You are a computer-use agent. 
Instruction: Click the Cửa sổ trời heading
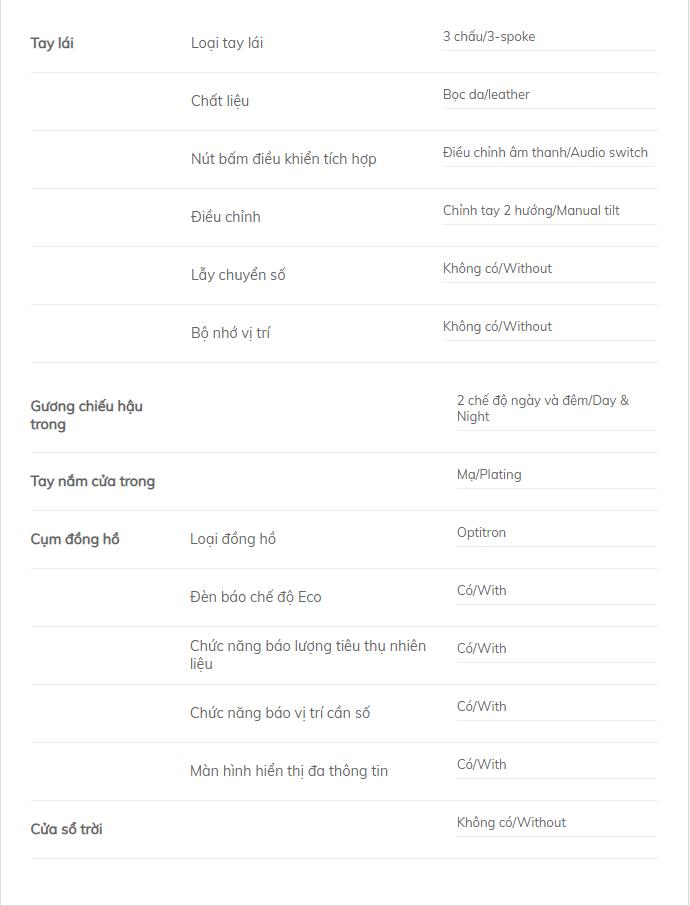coord(66,829)
